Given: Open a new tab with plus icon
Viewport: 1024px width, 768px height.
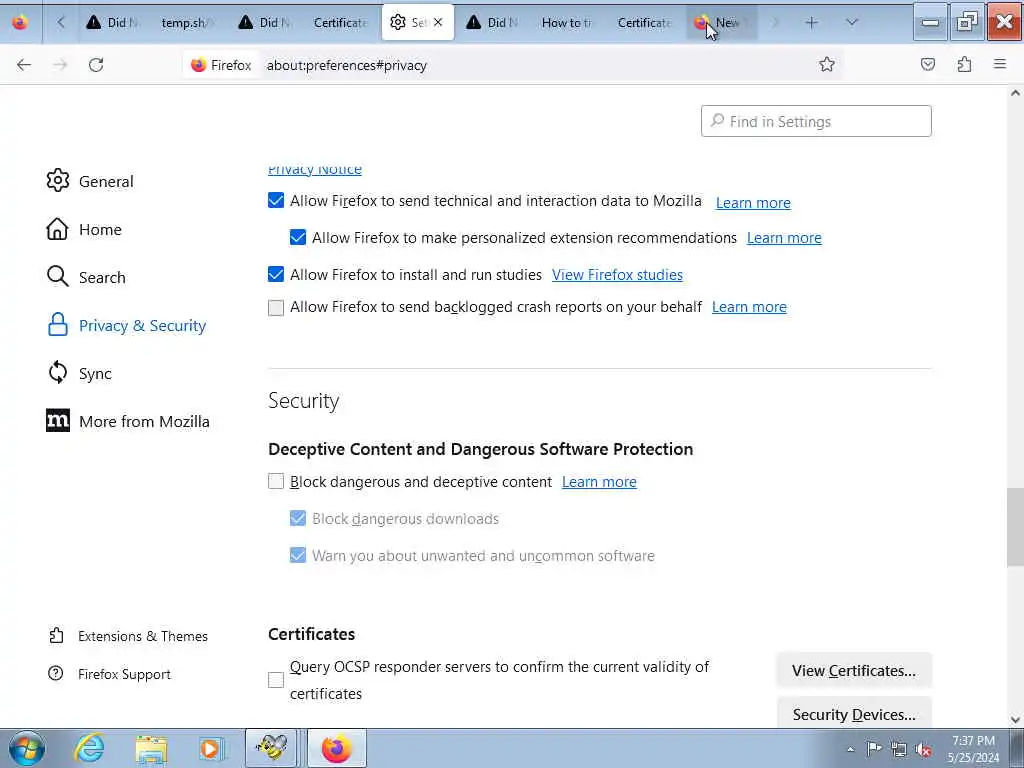Looking at the screenshot, I should (x=811, y=23).
